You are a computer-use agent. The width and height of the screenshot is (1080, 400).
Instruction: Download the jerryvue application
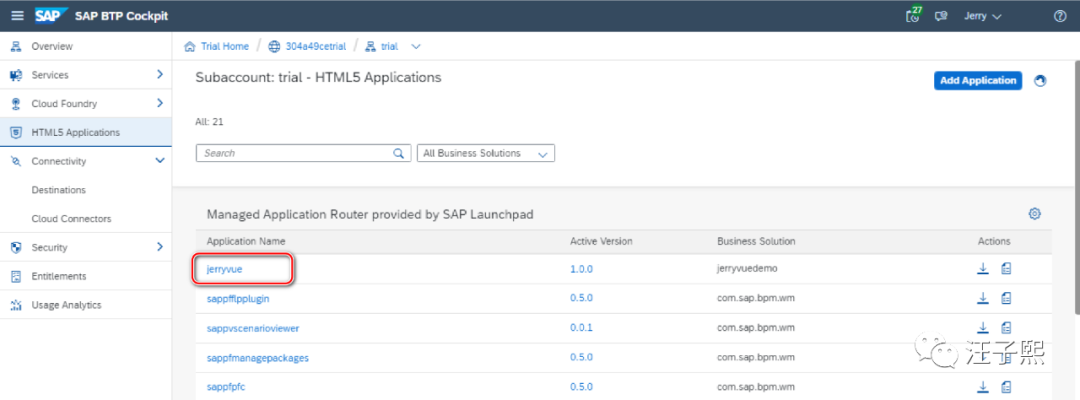click(x=983, y=269)
